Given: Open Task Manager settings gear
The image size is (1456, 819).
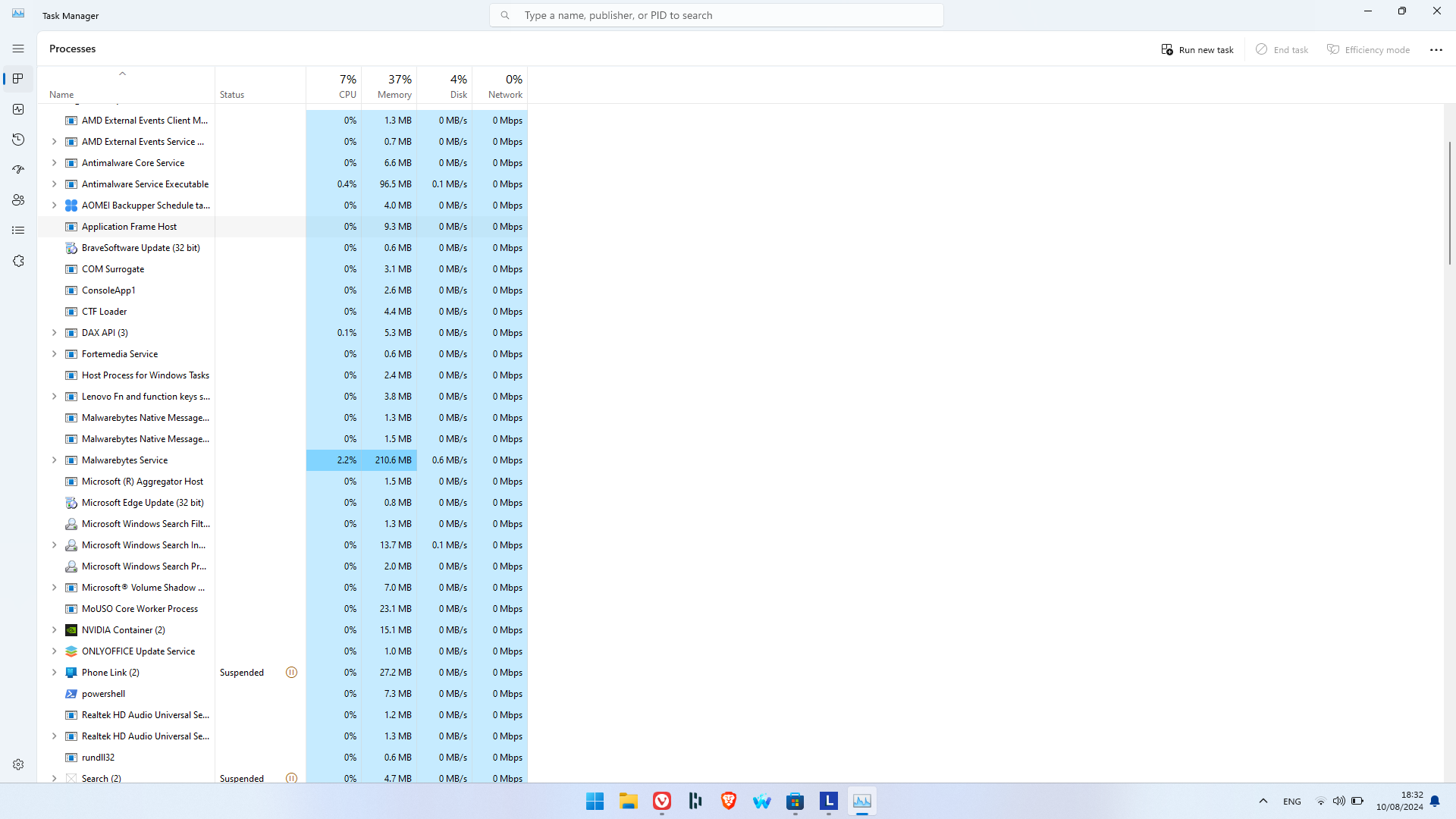Looking at the screenshot, I should [18, 764].
